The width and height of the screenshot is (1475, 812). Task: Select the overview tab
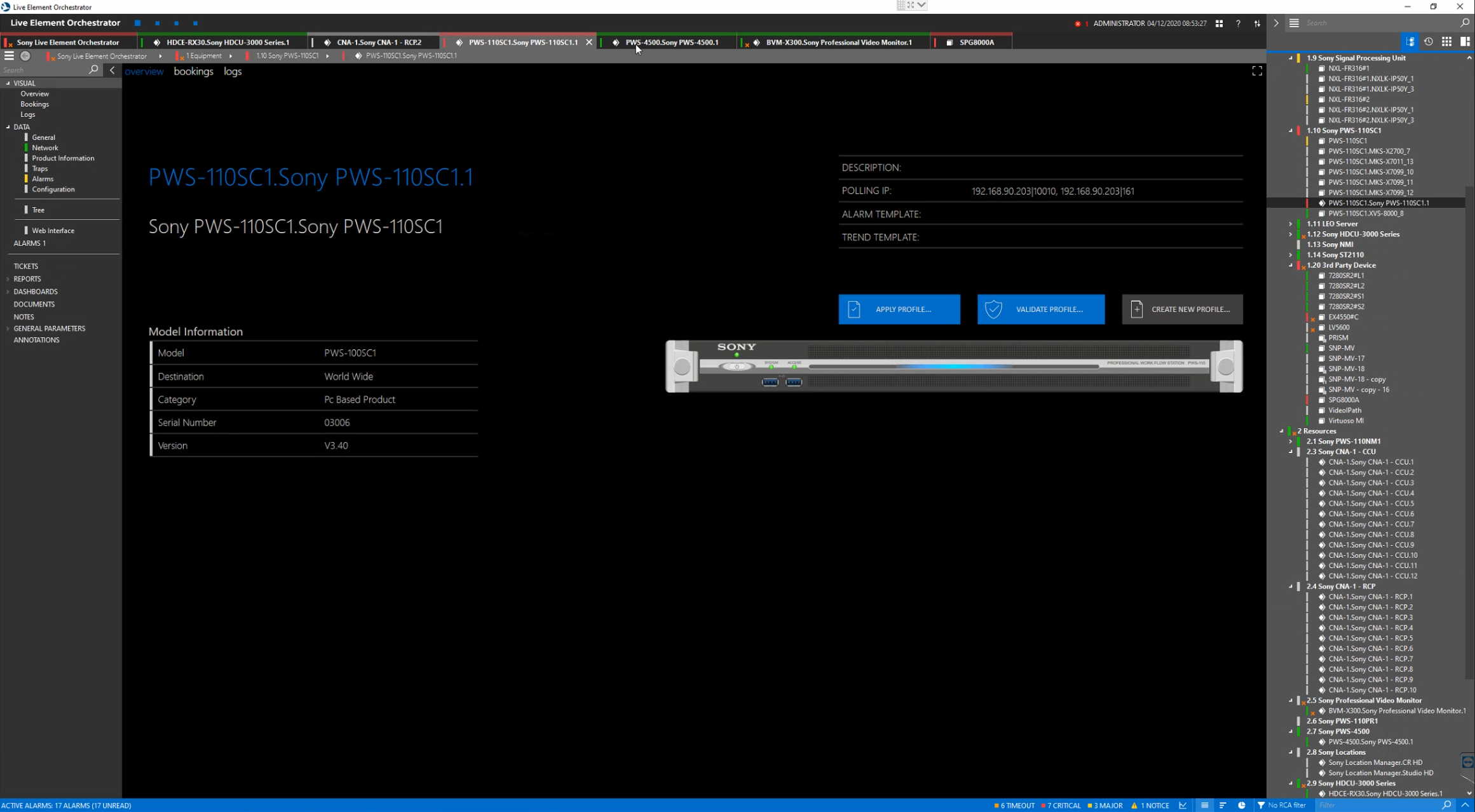144,71
